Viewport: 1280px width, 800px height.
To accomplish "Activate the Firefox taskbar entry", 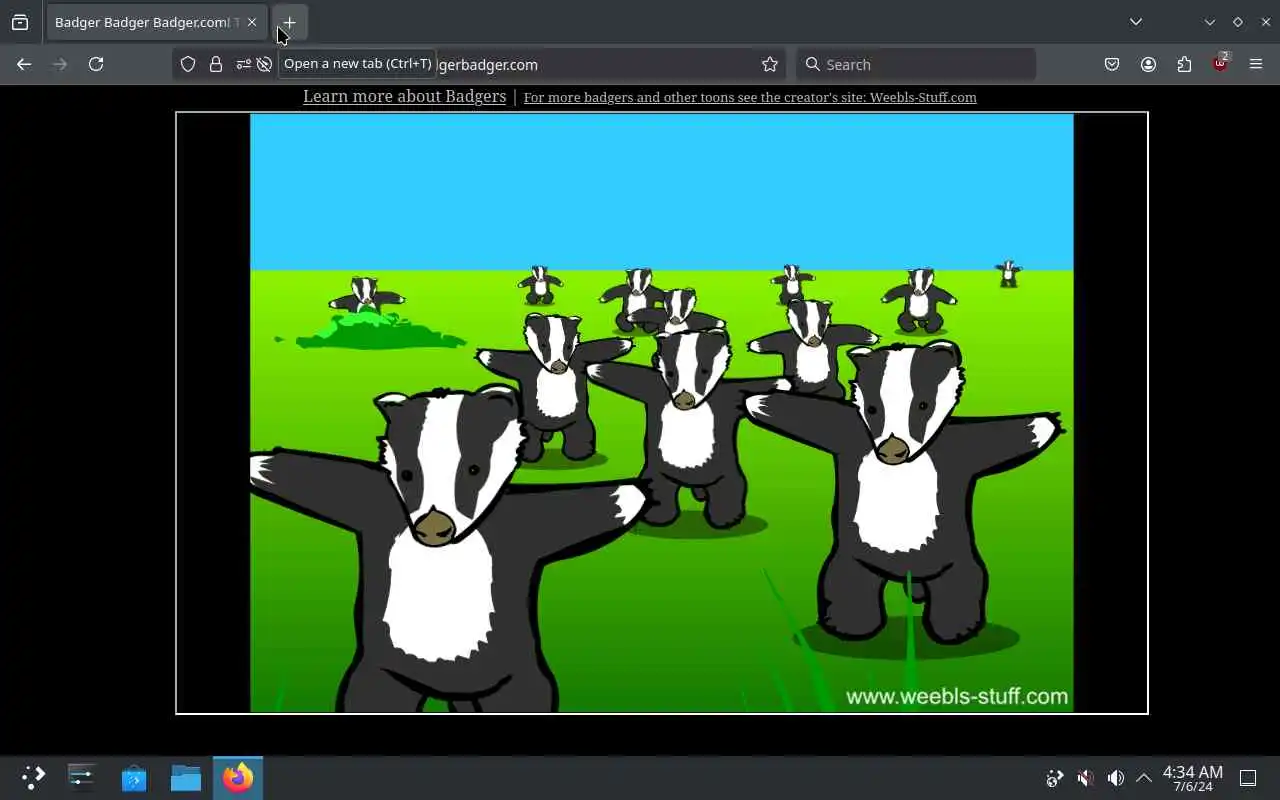I will [x=238, y=777].
